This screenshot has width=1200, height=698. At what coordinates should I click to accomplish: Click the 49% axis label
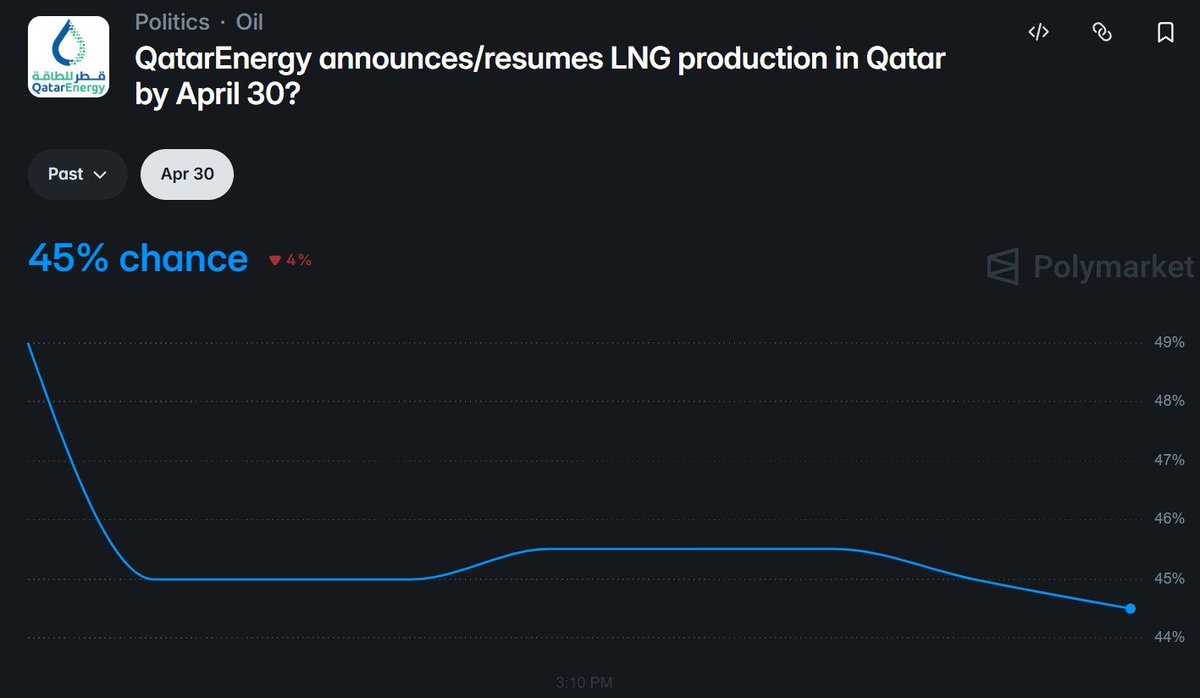point(1169,342)
